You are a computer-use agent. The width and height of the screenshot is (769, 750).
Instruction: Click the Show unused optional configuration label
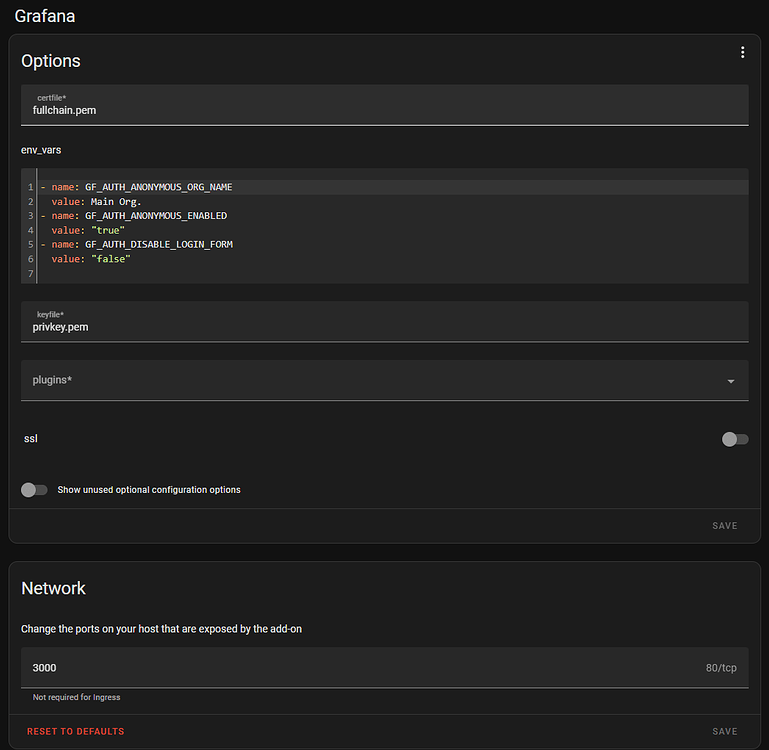pyautogui.click(x=149, y=490)
